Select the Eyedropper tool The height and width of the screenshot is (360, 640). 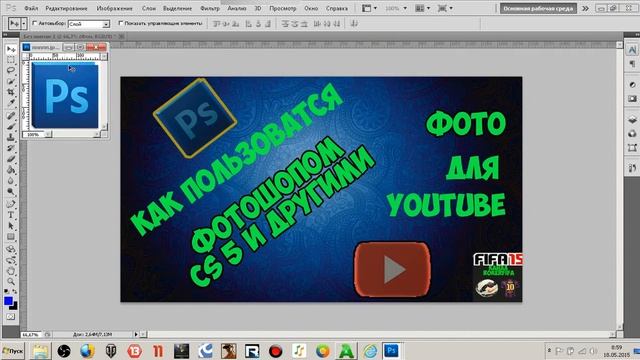(11, 102)
